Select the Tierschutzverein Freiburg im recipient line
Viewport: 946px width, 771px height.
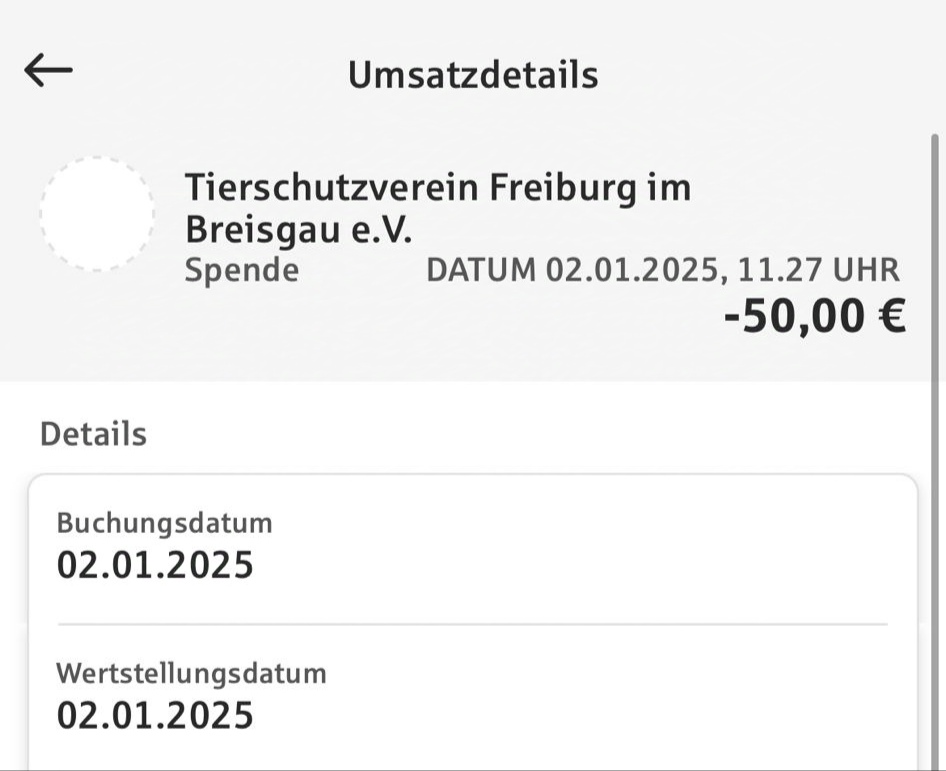pos(438,188)
